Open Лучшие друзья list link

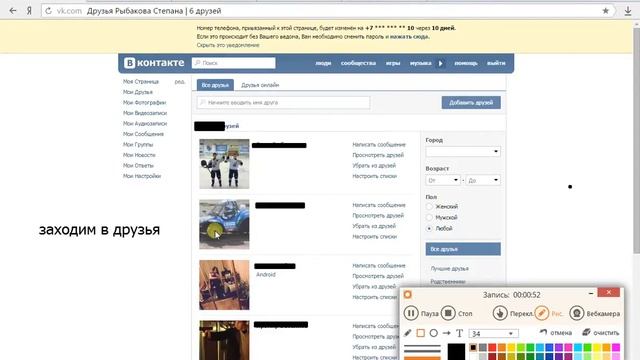click(x=449, y=269)
